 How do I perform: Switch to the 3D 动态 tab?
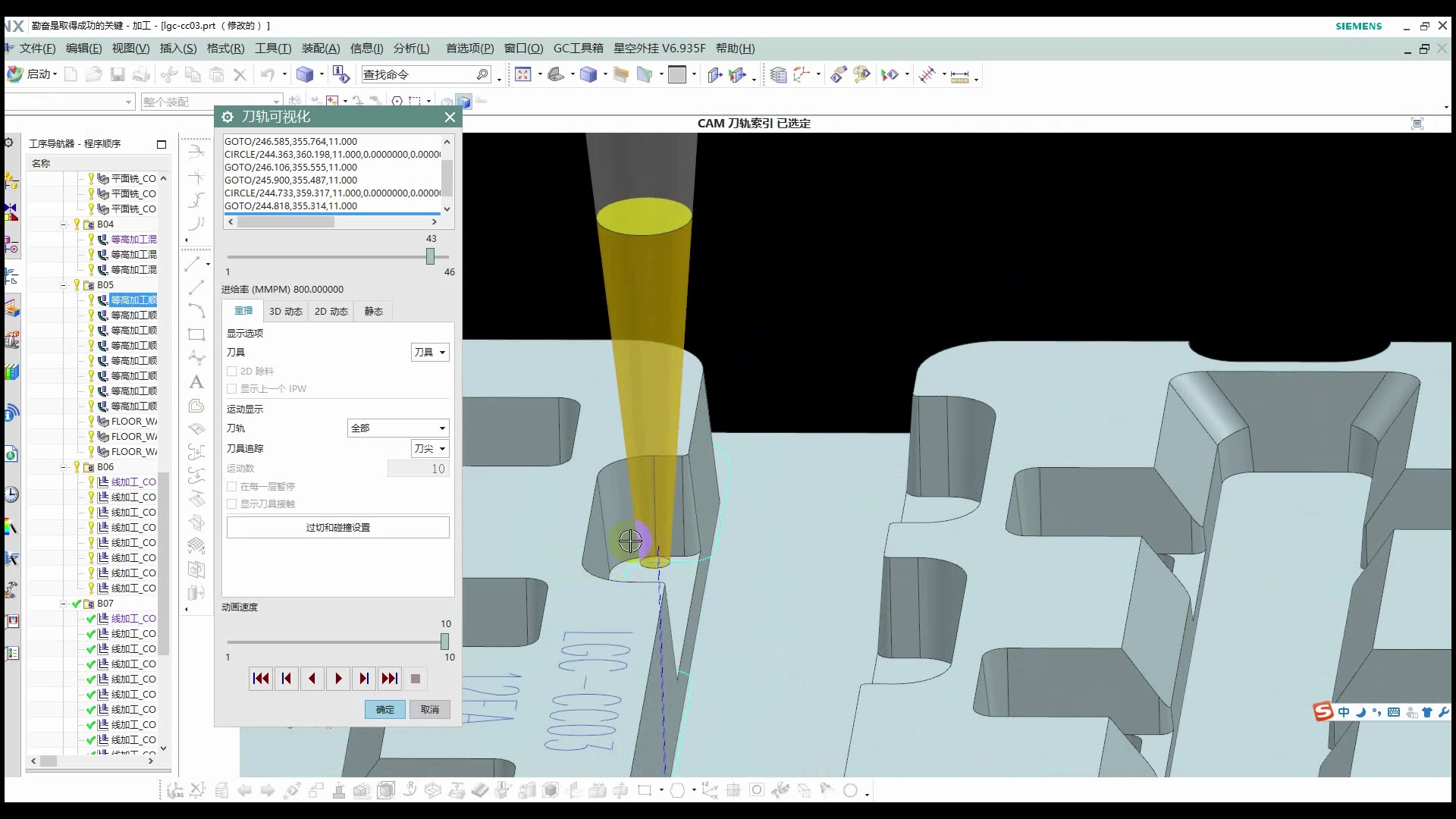(286, 312)
